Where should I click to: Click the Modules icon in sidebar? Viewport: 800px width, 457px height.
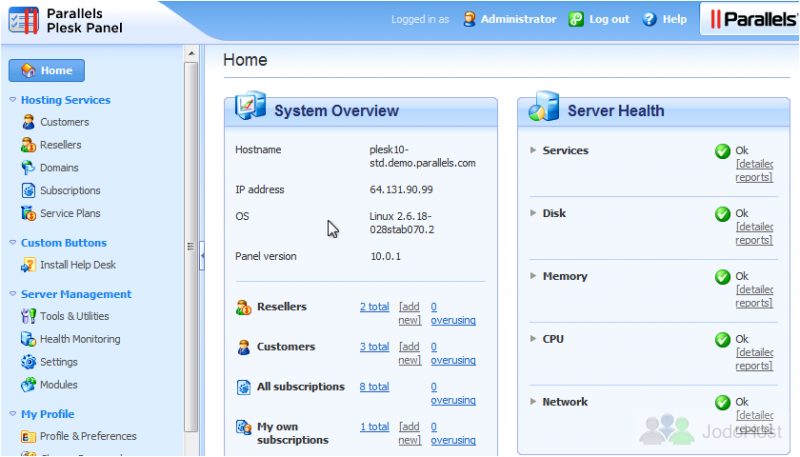tap(29, 385)
